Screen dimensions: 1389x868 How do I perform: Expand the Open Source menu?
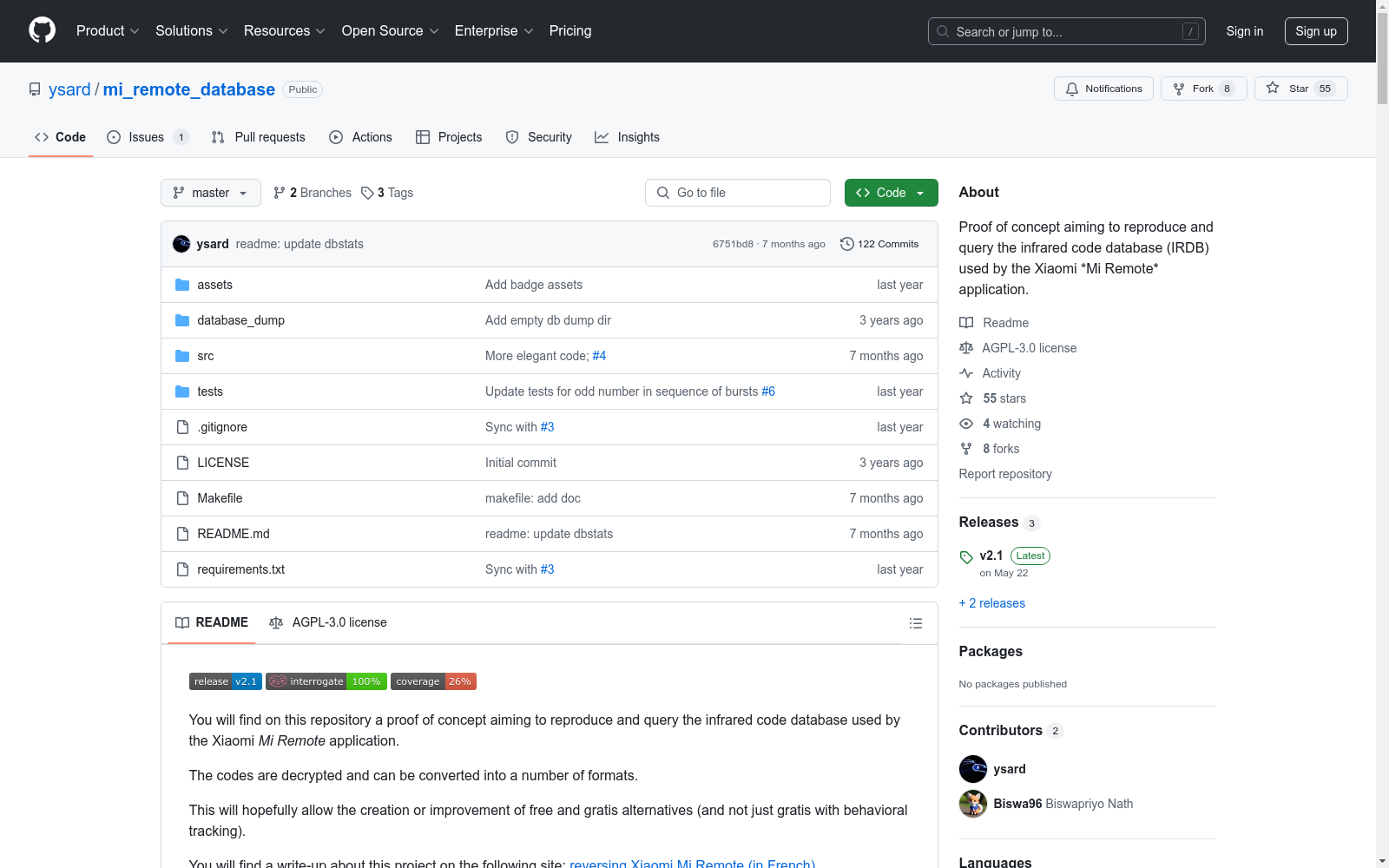(391, 30)
